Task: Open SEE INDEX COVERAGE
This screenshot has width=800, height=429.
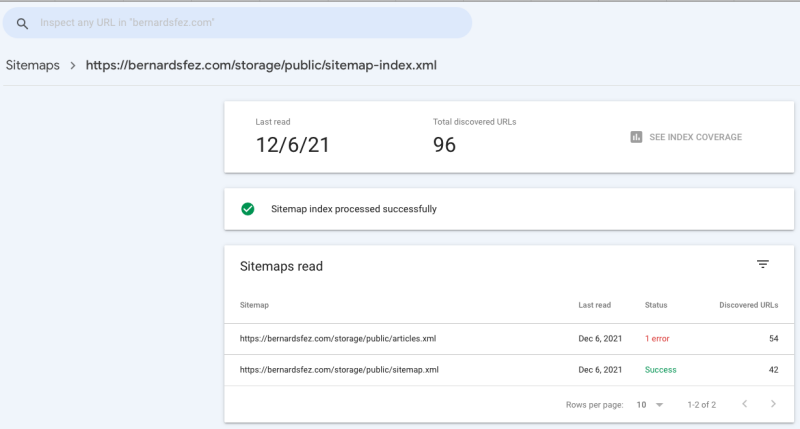Action: 686,137
